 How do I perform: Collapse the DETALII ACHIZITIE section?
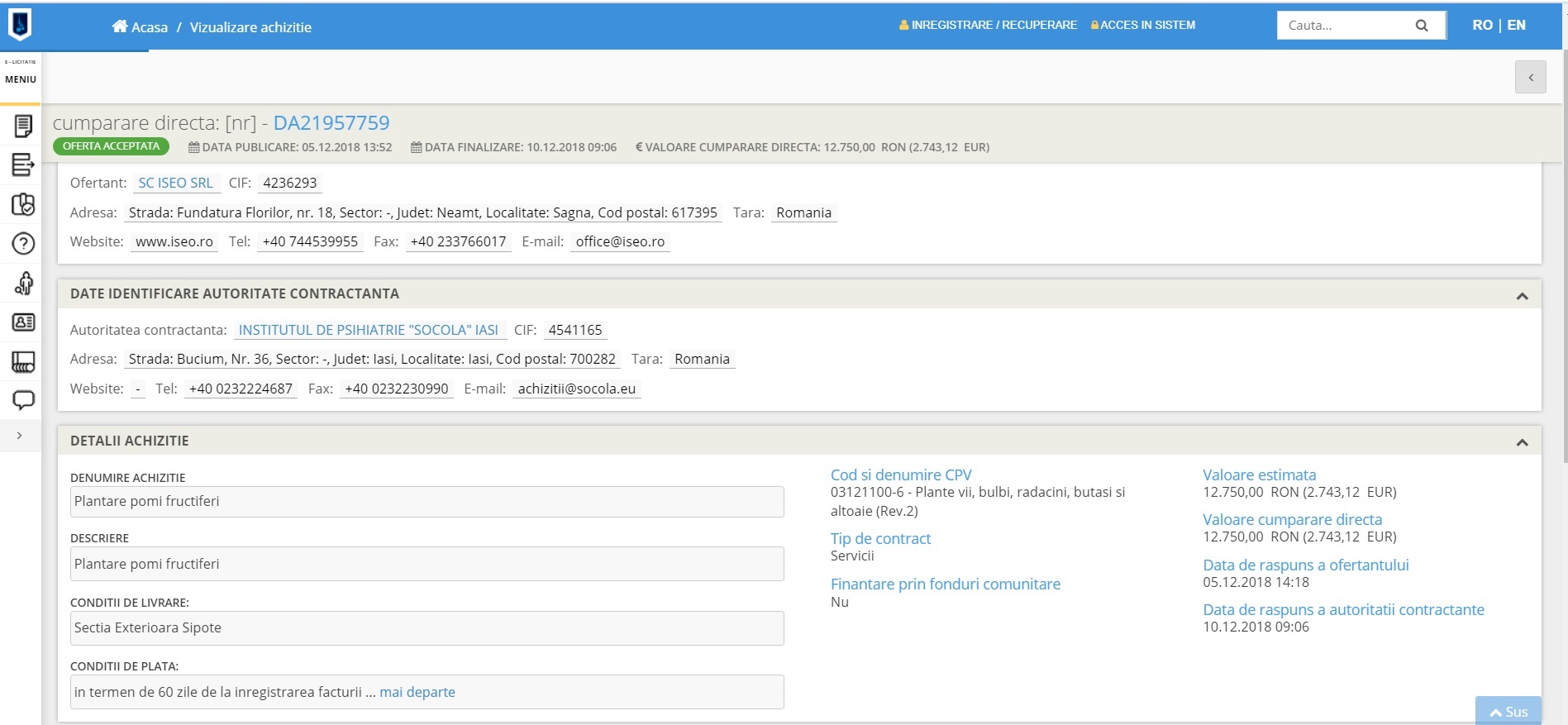click(x=1522, y=443)
